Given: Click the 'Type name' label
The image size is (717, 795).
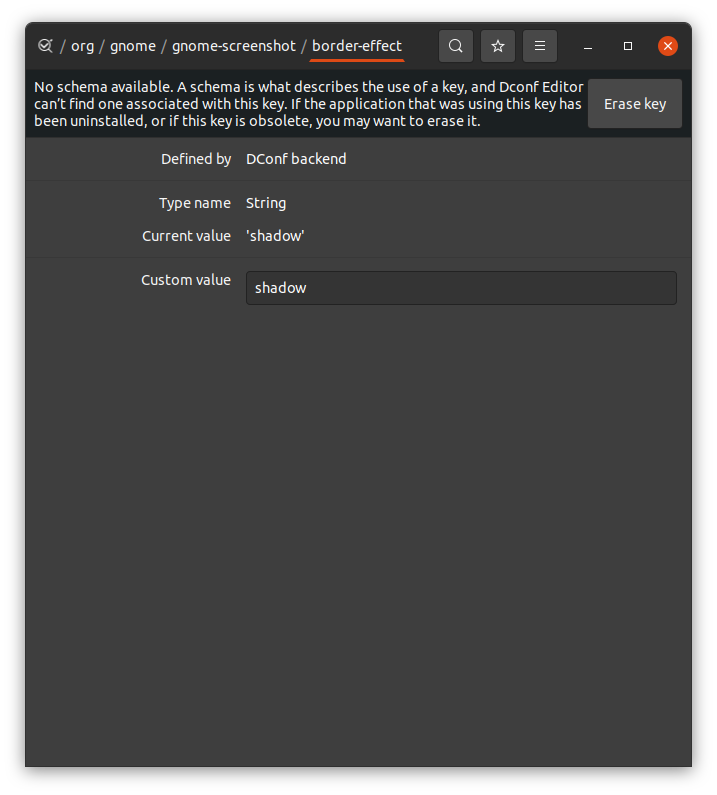Looking at the screenshot, I should (x=195, y=203).
